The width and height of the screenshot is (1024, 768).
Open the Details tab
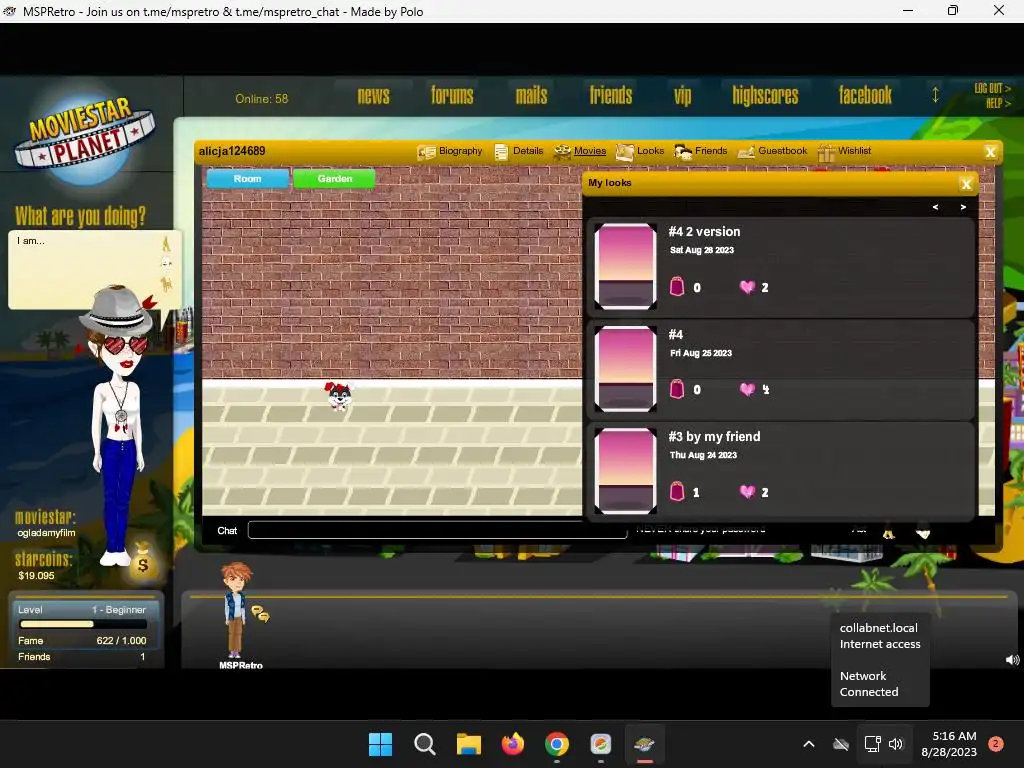pyautogui.click(x=519, y=152)
